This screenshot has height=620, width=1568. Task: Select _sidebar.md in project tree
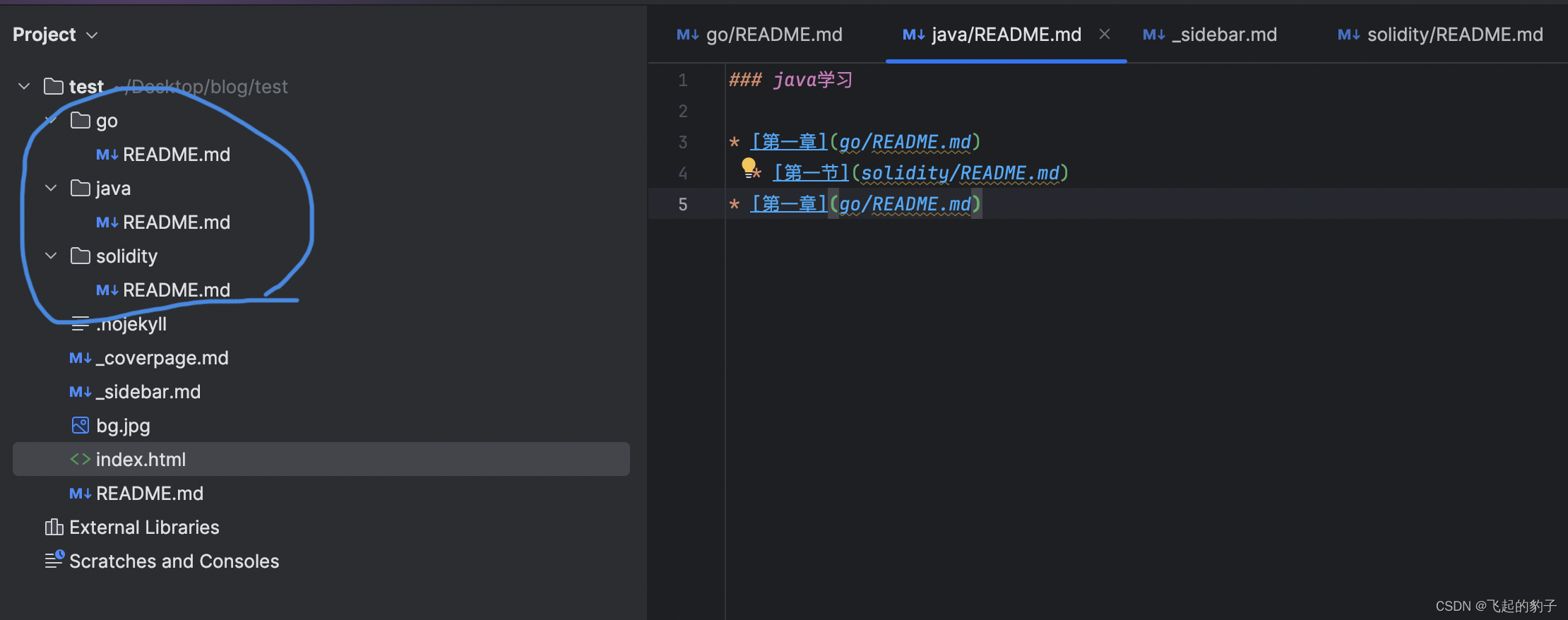coord(148,392)
